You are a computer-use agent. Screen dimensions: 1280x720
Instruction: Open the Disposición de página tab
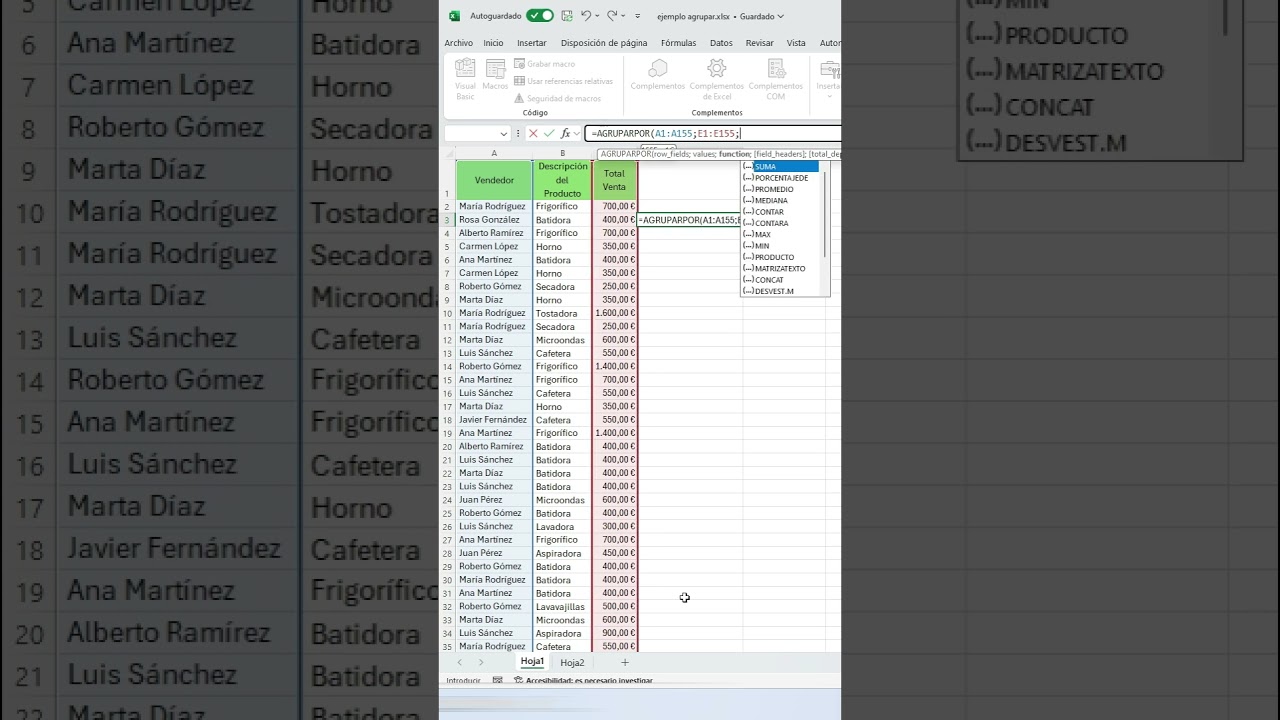(x=604, y=43)
